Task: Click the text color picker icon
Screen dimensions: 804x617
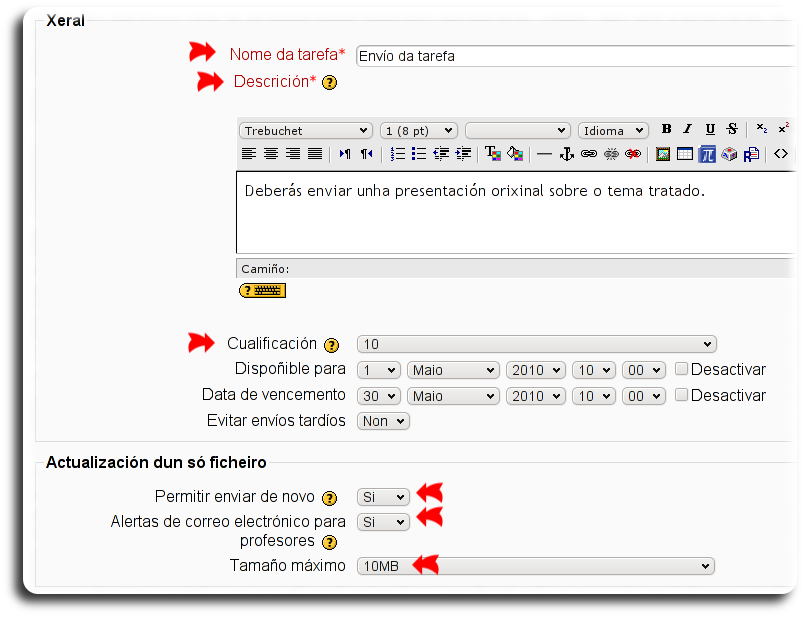Action: tap(493, 154)
